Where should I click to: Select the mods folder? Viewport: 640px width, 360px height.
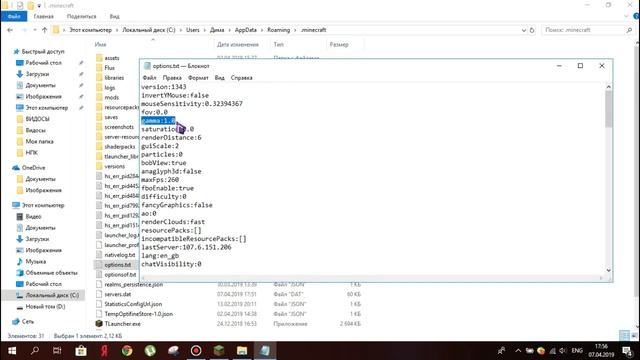tap(111, 97)
